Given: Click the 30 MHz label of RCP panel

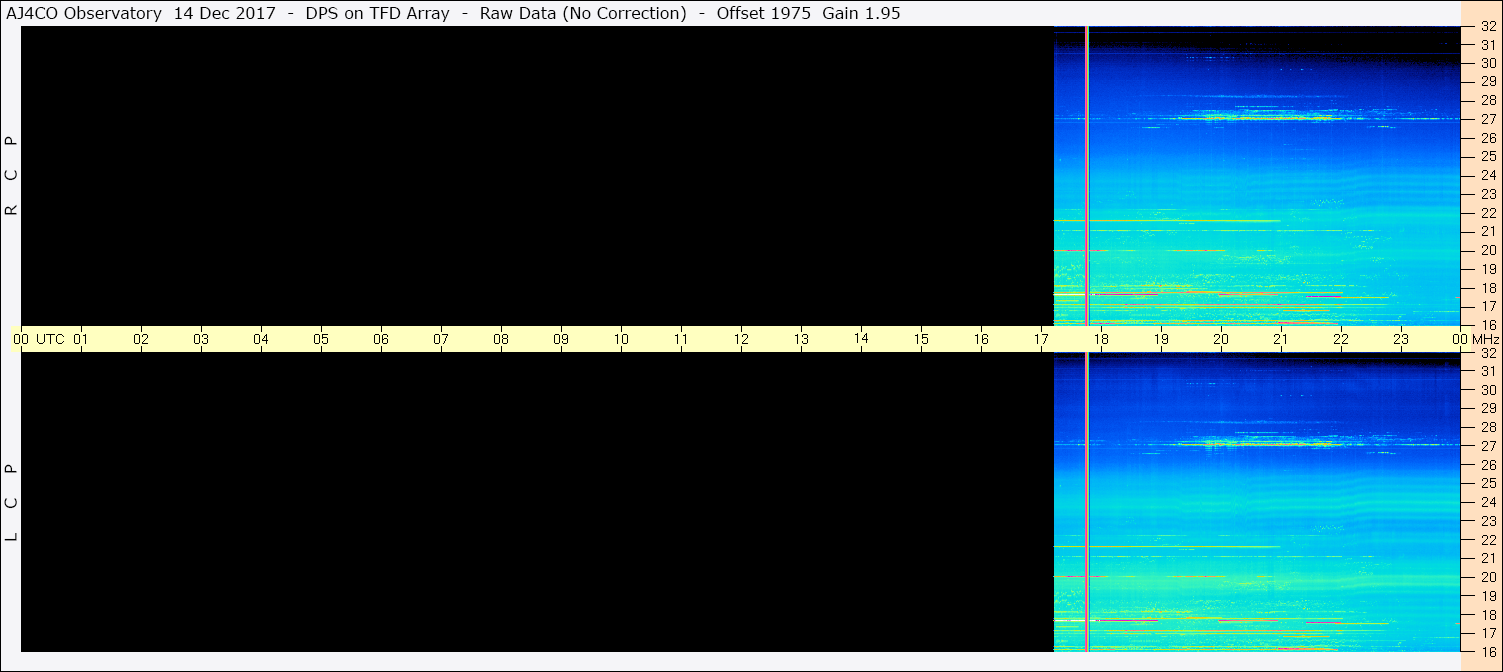Looking at the screenshot, I should [x=1489, y=63].
